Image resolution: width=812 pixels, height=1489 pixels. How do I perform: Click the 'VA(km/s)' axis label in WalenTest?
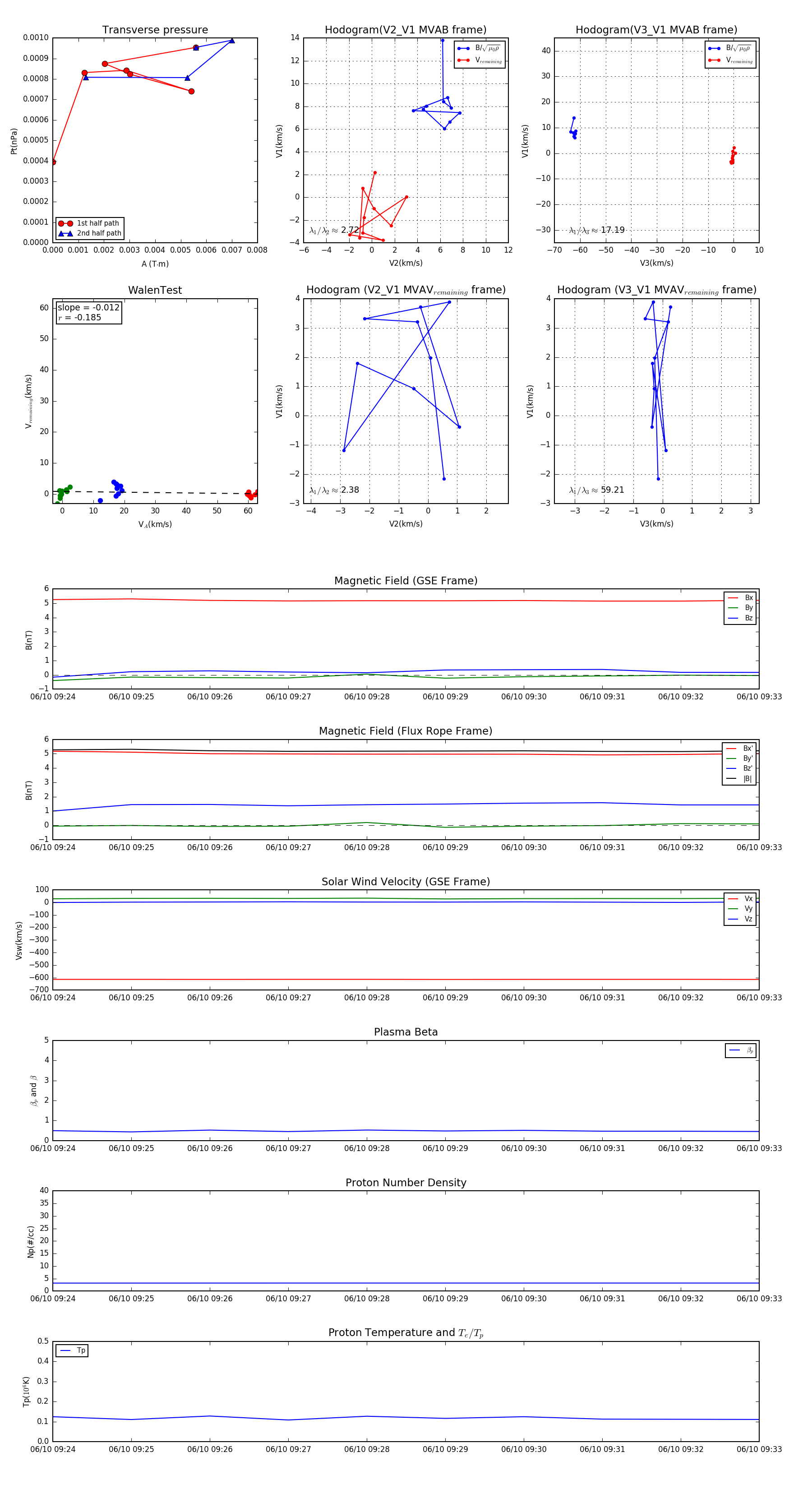coord(155,524)
